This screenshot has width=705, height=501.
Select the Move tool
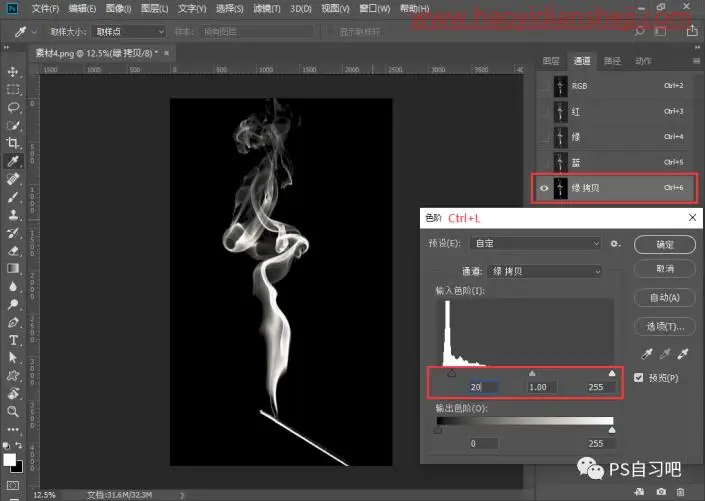pos(13,72)
